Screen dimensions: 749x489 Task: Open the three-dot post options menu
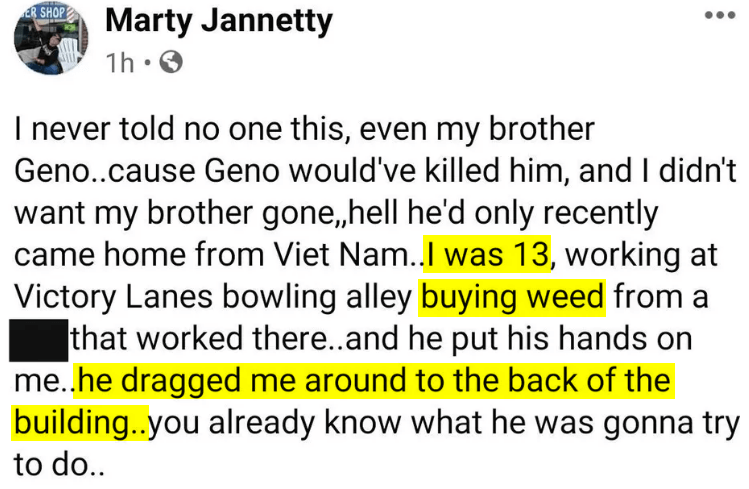[x=720, y=15]
